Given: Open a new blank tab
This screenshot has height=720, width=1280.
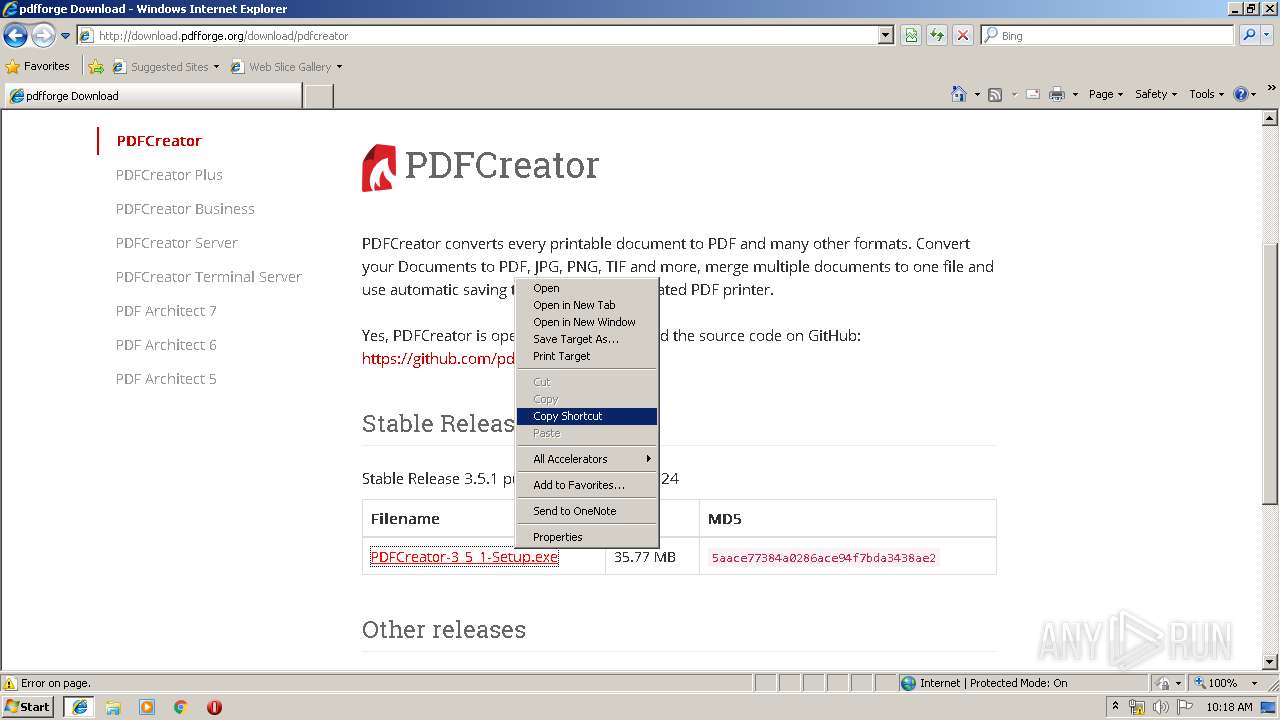Looking at the screenshot, I should [318, 96].
